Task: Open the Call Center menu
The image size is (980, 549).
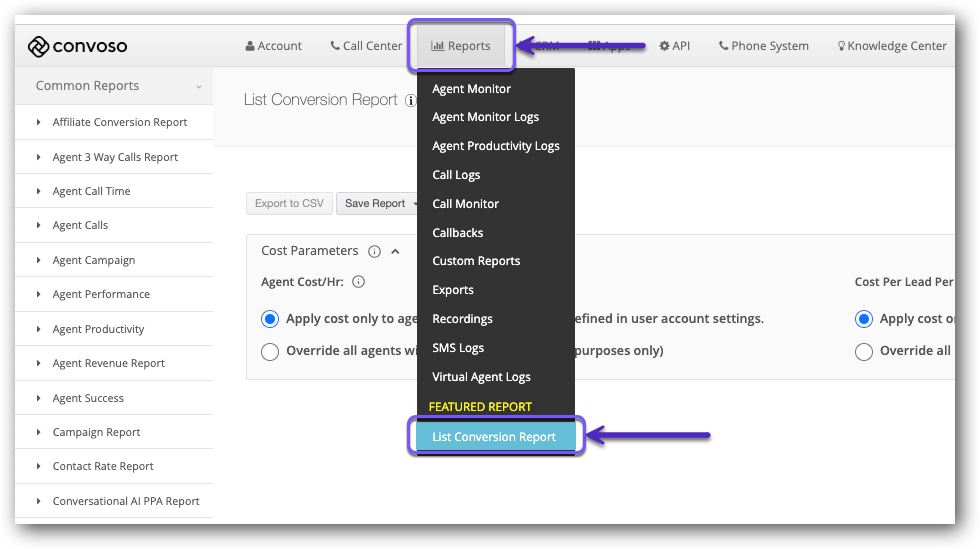Action: 366,46
